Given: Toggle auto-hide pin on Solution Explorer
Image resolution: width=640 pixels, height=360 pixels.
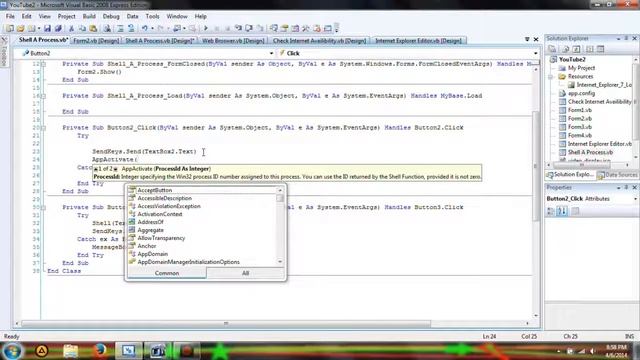Looking at the screenshot, I should (x=627, y=38).
